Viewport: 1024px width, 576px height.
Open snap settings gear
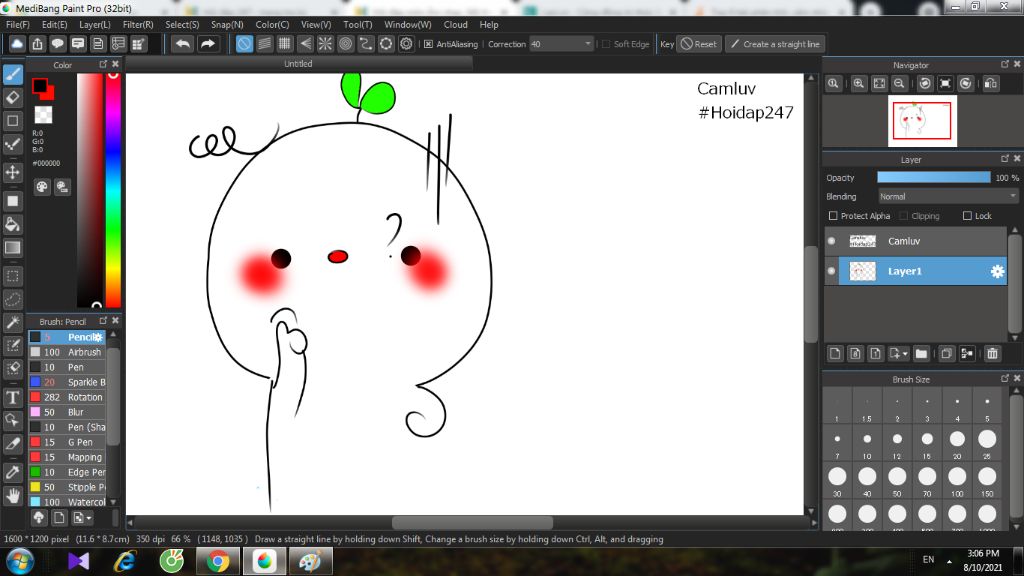click(406, 44)
